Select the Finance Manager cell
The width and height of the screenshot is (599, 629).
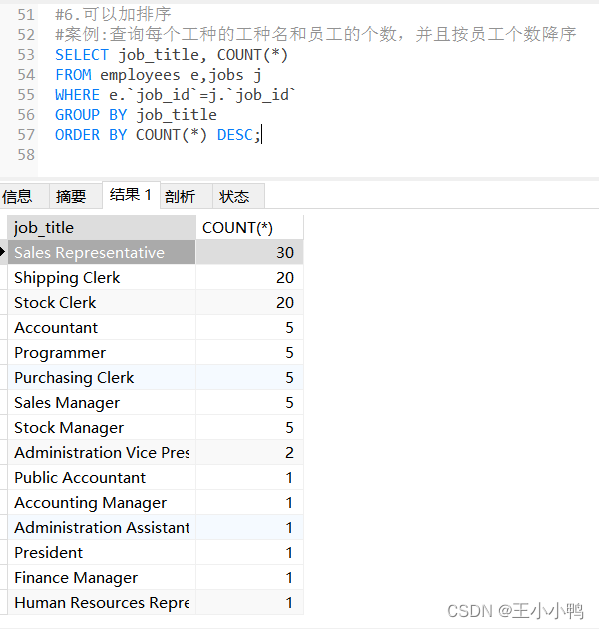point(102,578)
